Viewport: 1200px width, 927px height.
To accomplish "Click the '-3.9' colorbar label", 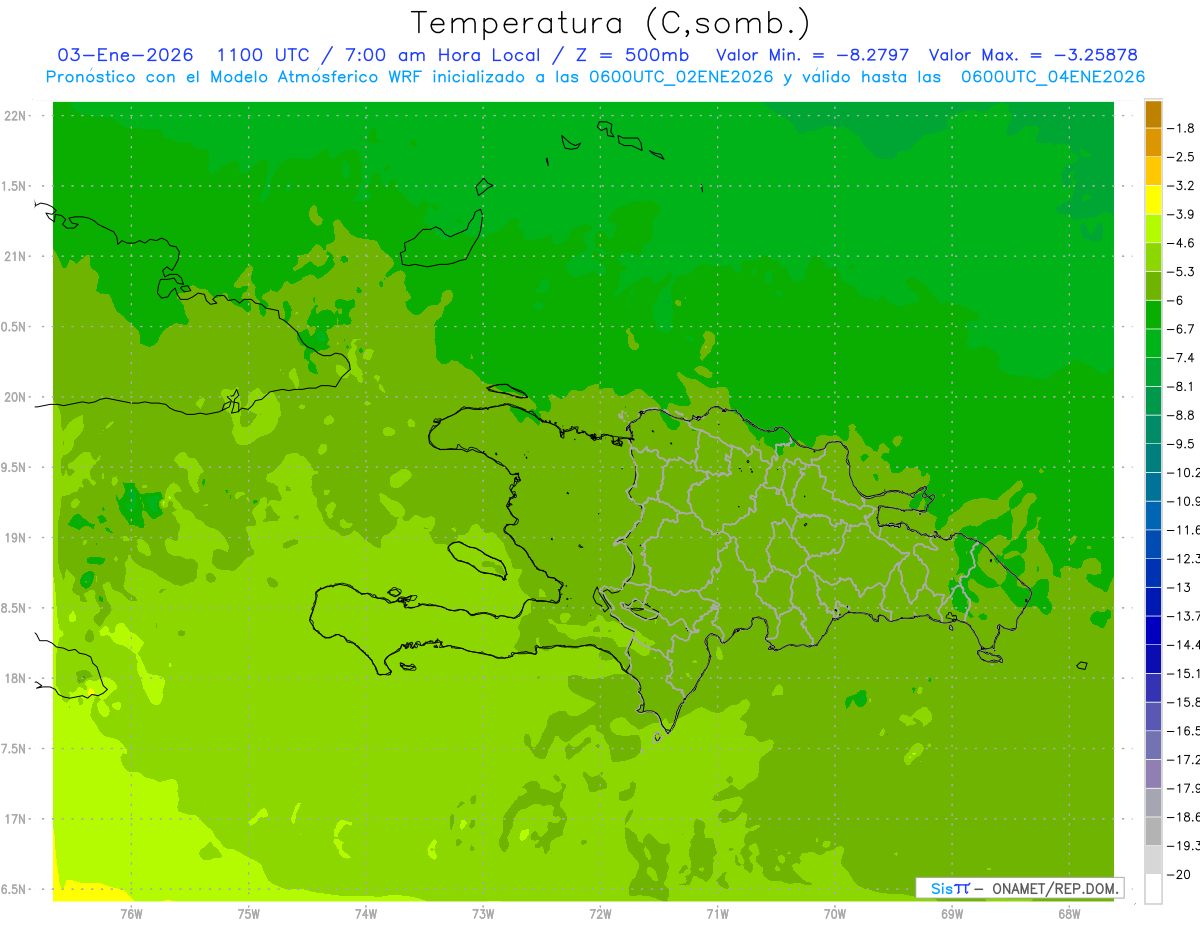I will click(1181, 214).
